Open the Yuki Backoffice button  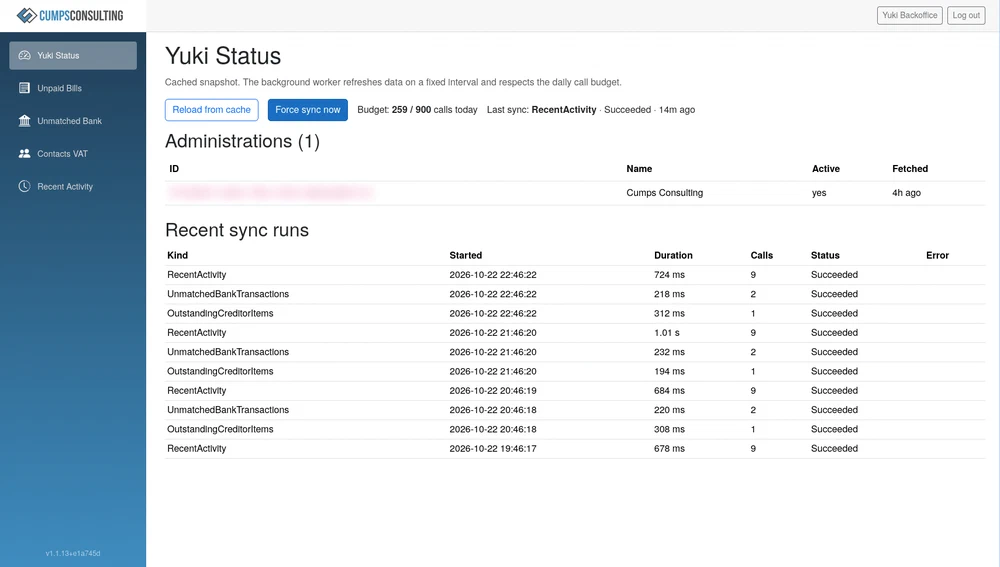(x=909, y=15)
